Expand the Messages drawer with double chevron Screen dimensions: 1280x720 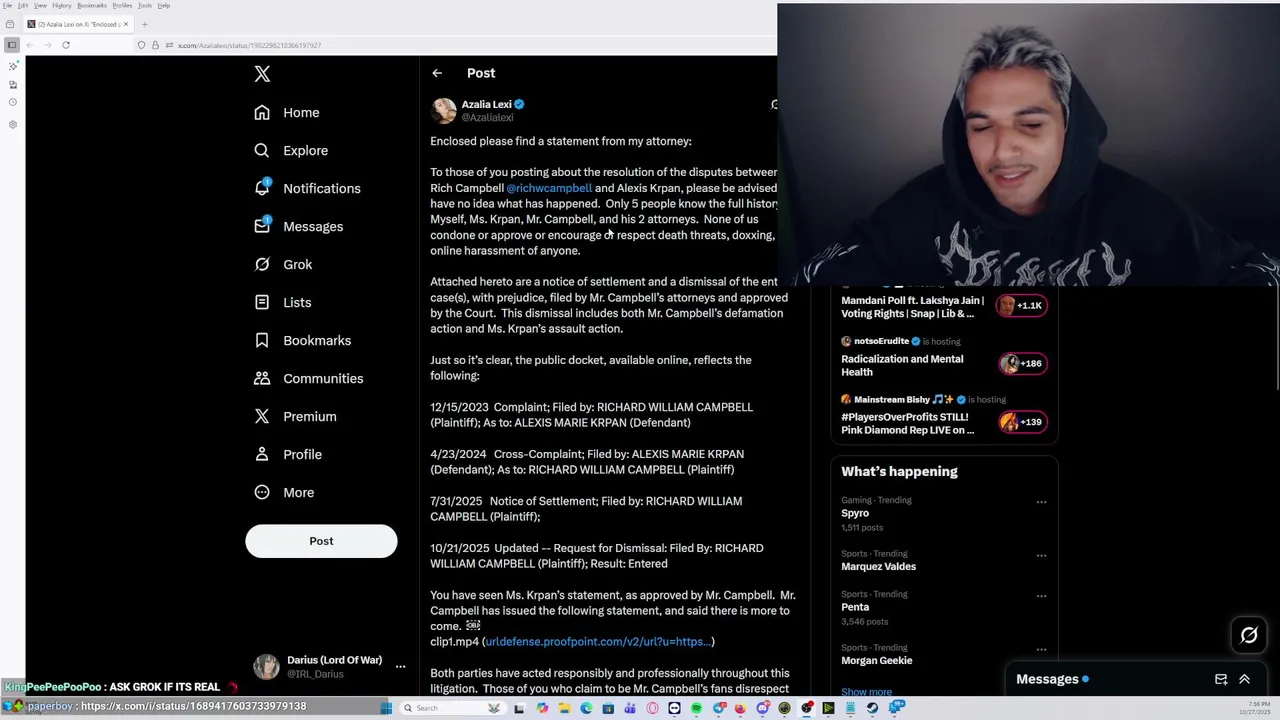tap(1245, 680)
